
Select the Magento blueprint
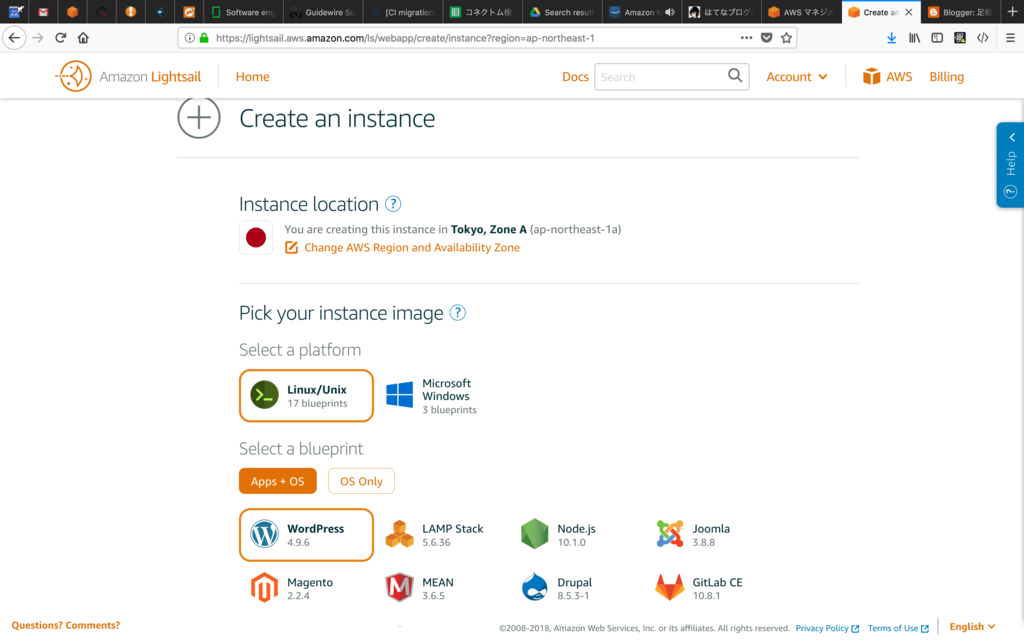click(x=292, y=588)
